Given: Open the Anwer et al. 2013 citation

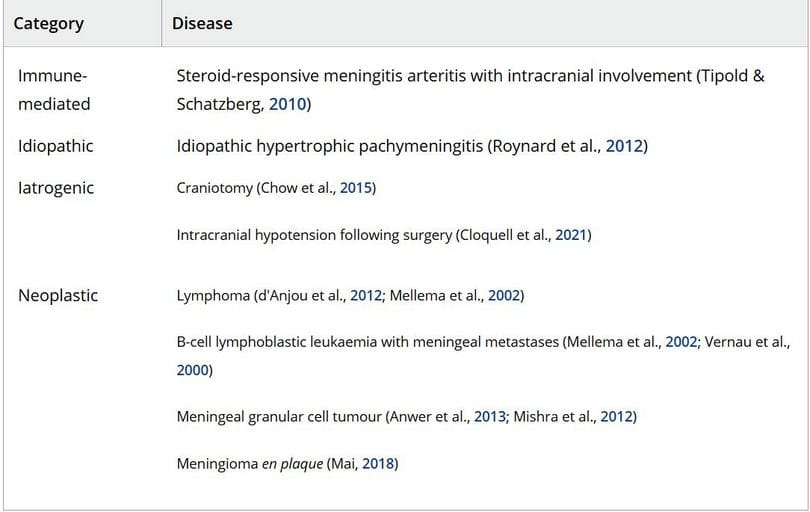Looking at the screenshot, I should 490,416.
